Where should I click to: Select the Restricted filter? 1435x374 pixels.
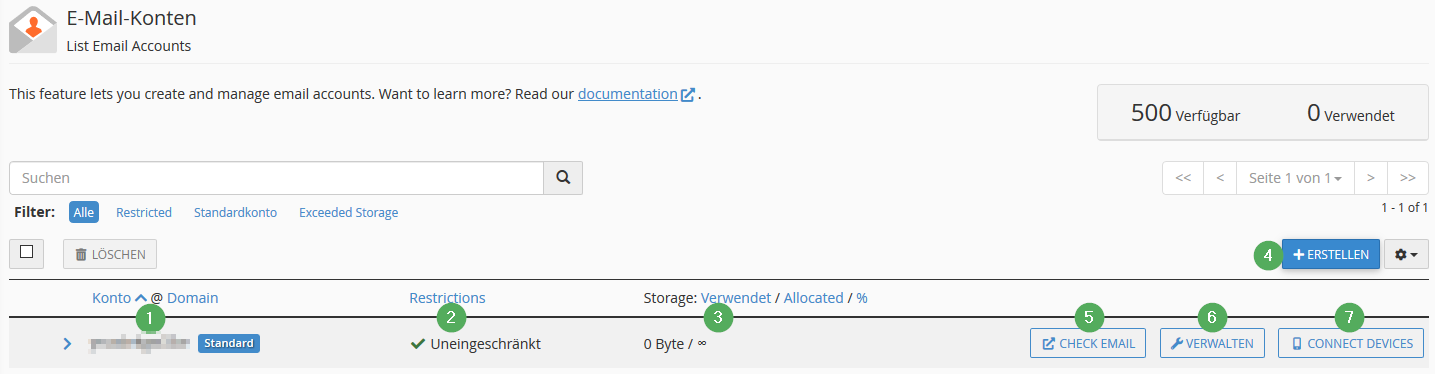[x=144, y=213]
